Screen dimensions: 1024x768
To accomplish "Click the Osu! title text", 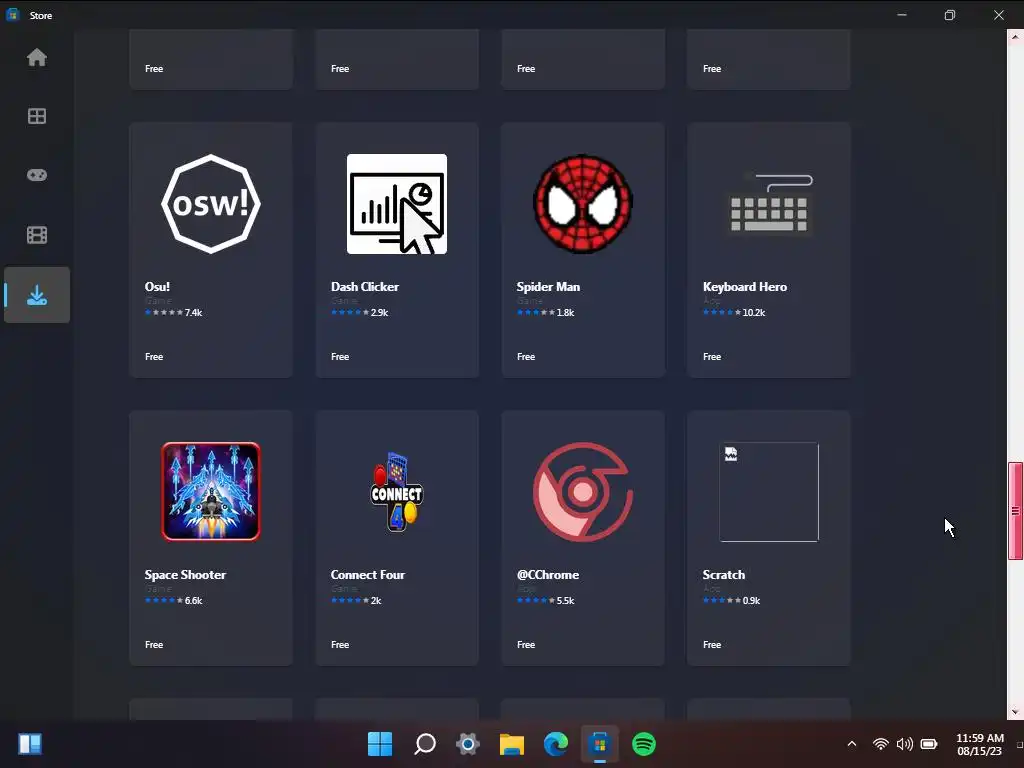I will [157, 287].
